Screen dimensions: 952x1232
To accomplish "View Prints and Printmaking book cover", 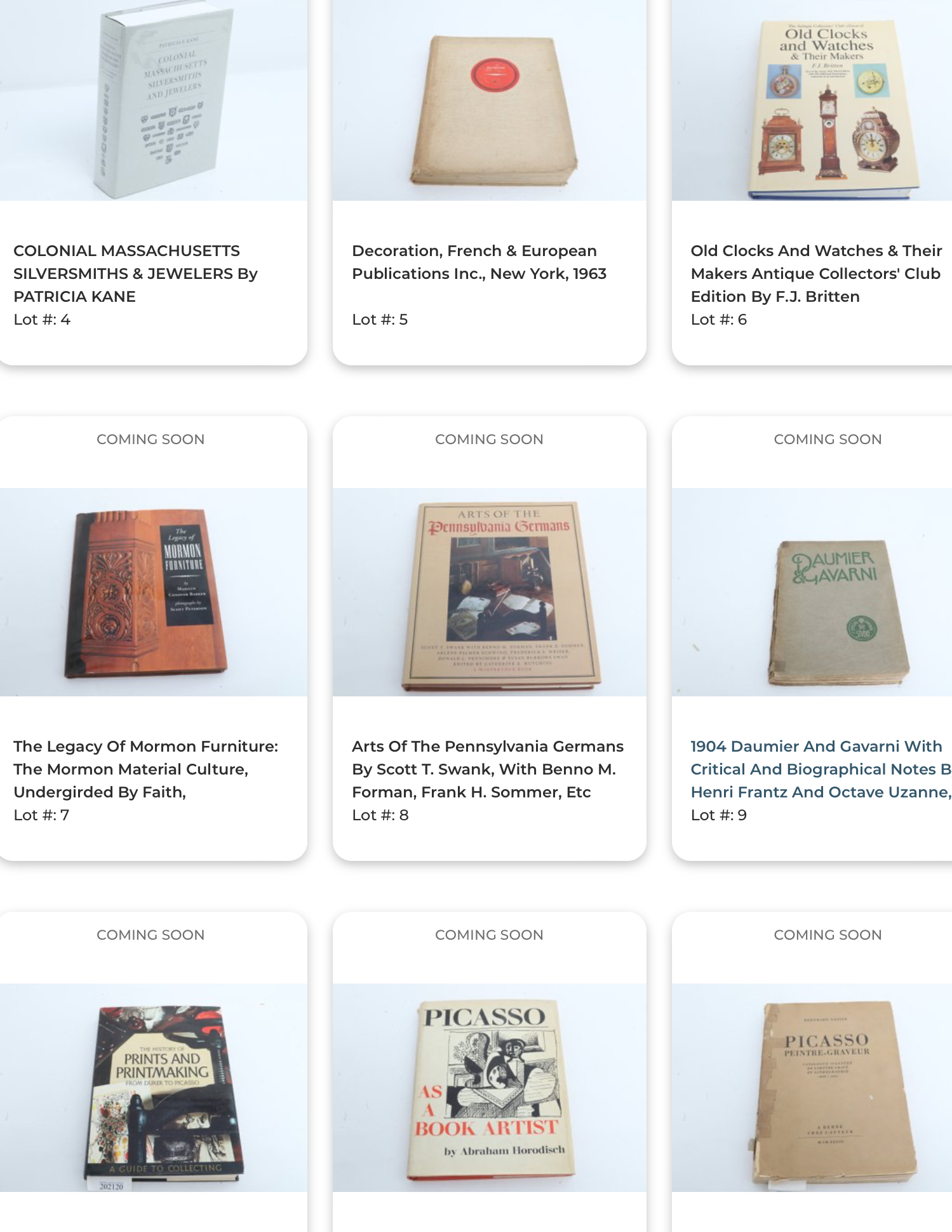I will (x=153, y=1087).
